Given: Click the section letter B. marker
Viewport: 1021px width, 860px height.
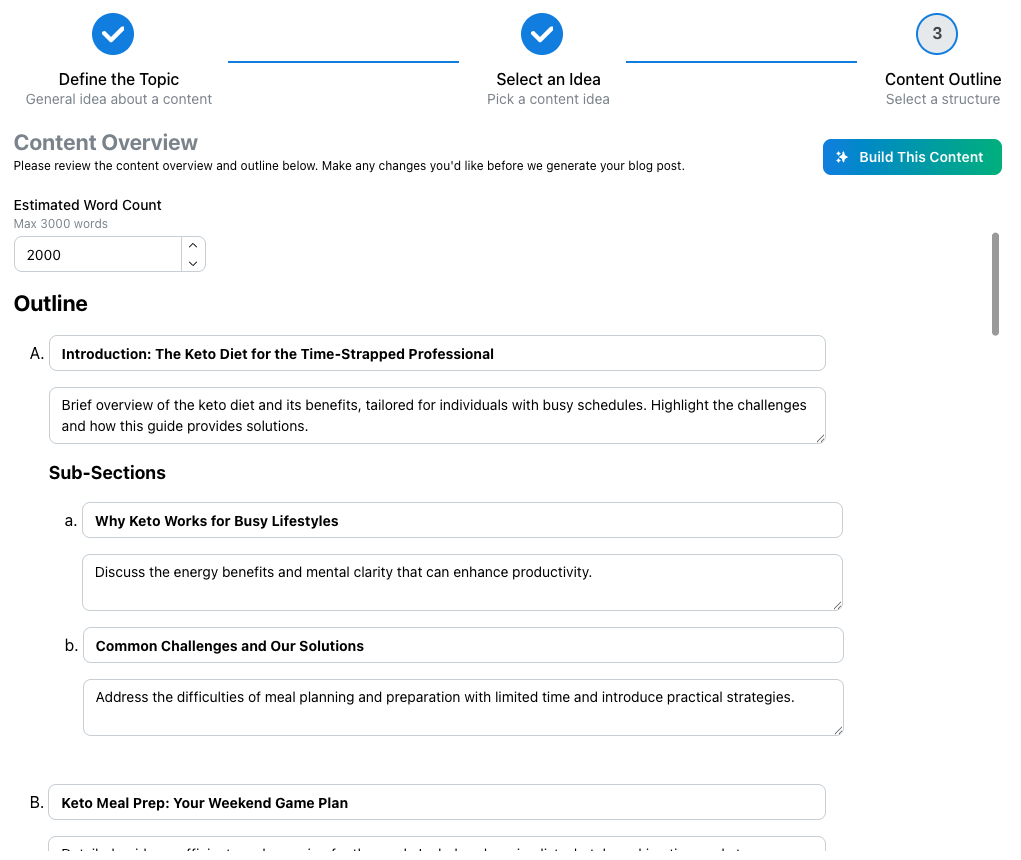Looking at the screenshot, I should tap(37, 802).
